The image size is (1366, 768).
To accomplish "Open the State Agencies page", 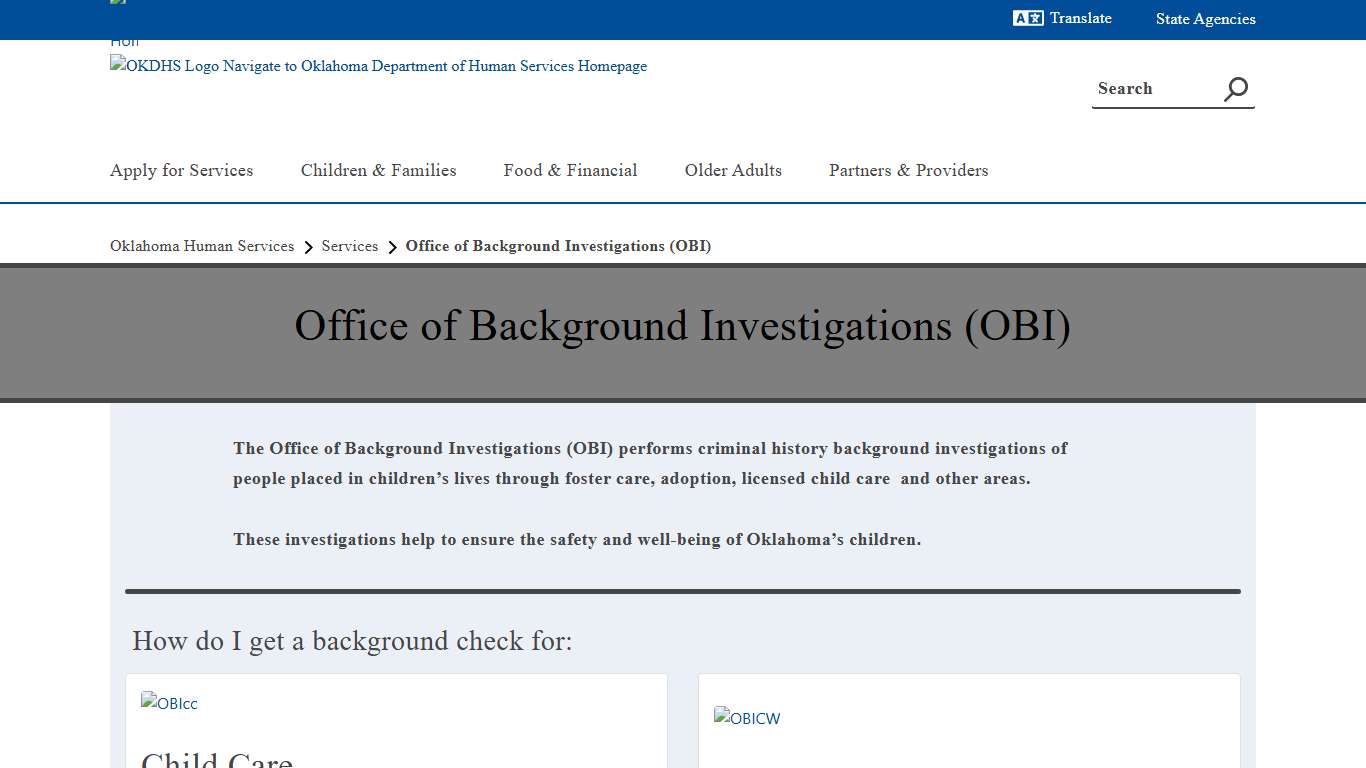I will (1205, 19).
